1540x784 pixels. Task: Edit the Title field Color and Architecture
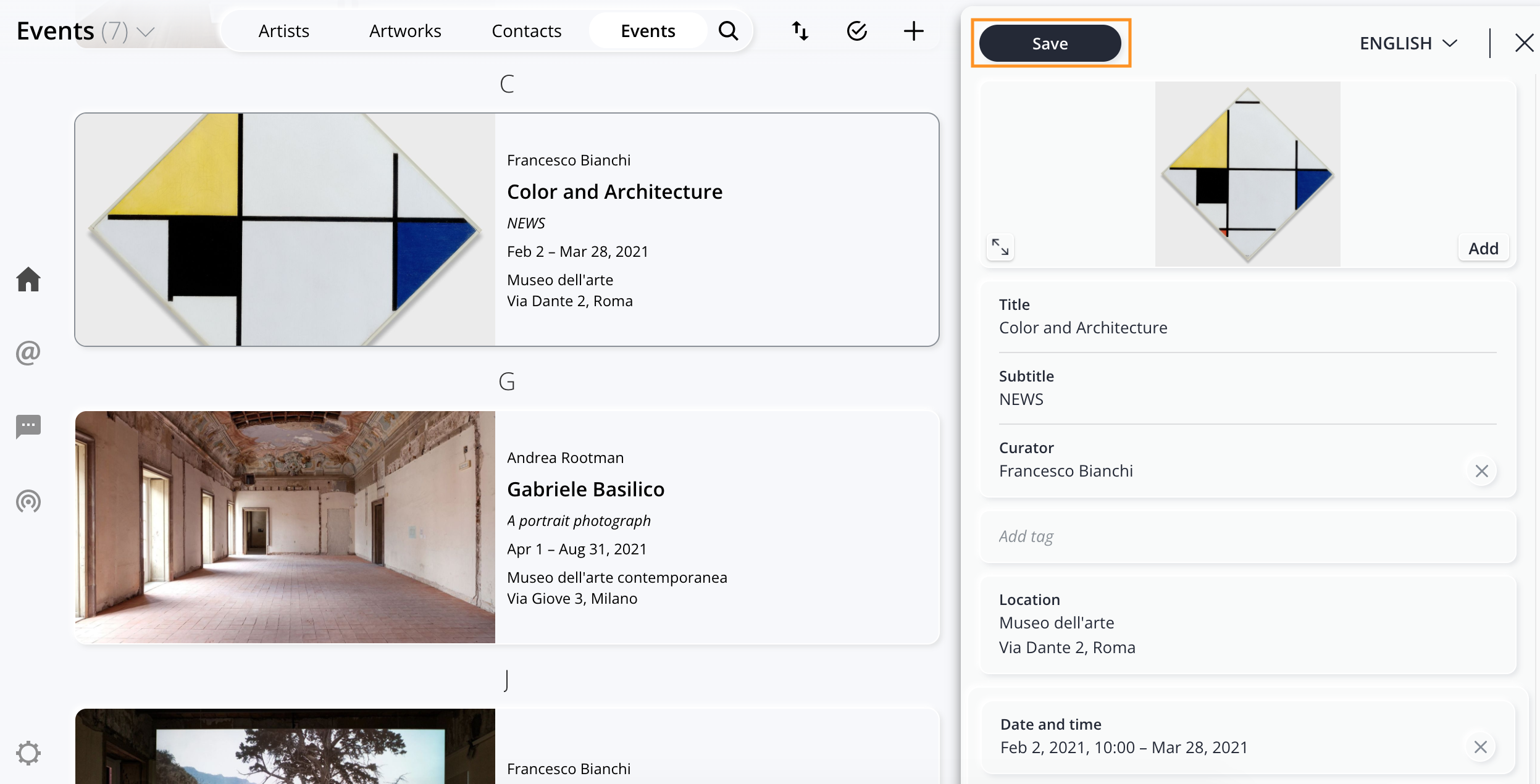tap(1247, 317)
